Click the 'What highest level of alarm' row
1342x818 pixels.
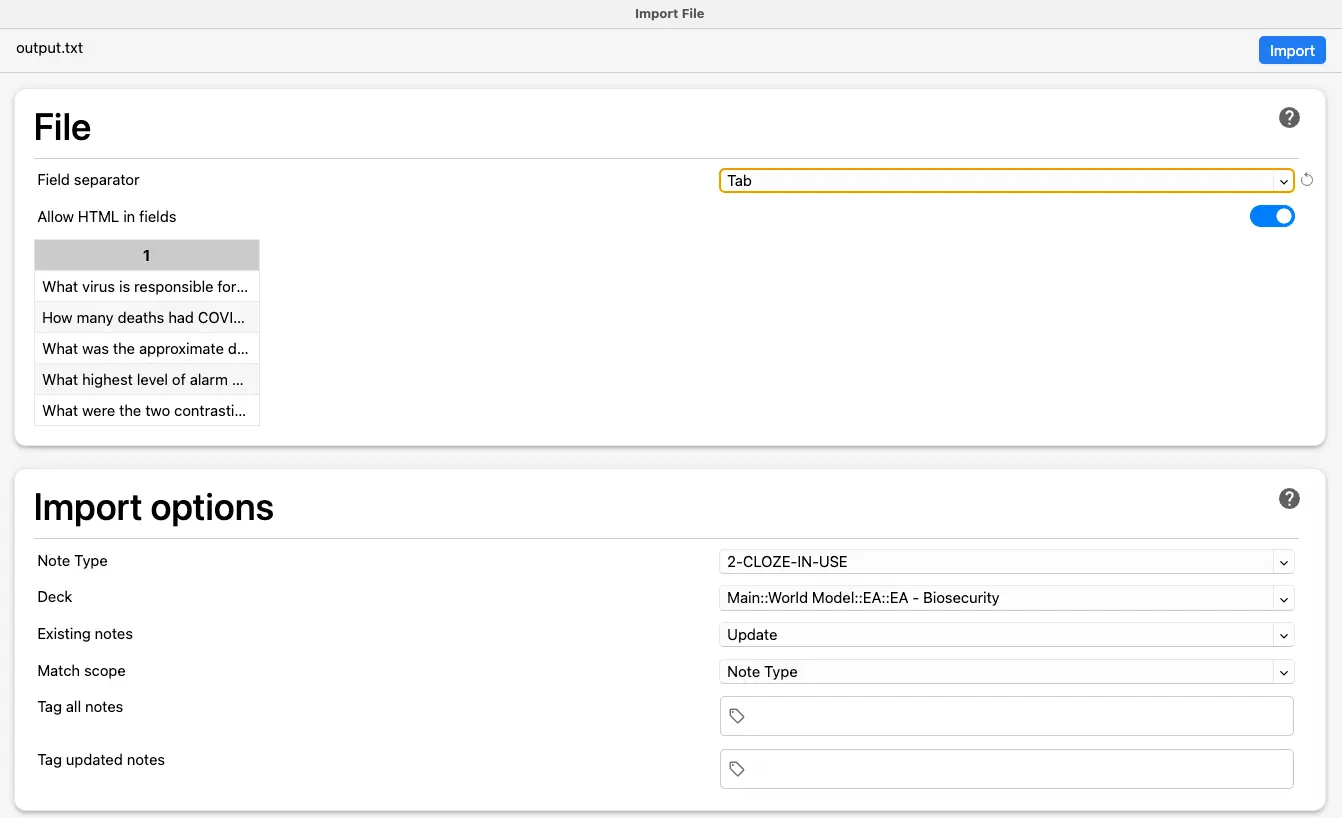point(146,380)
